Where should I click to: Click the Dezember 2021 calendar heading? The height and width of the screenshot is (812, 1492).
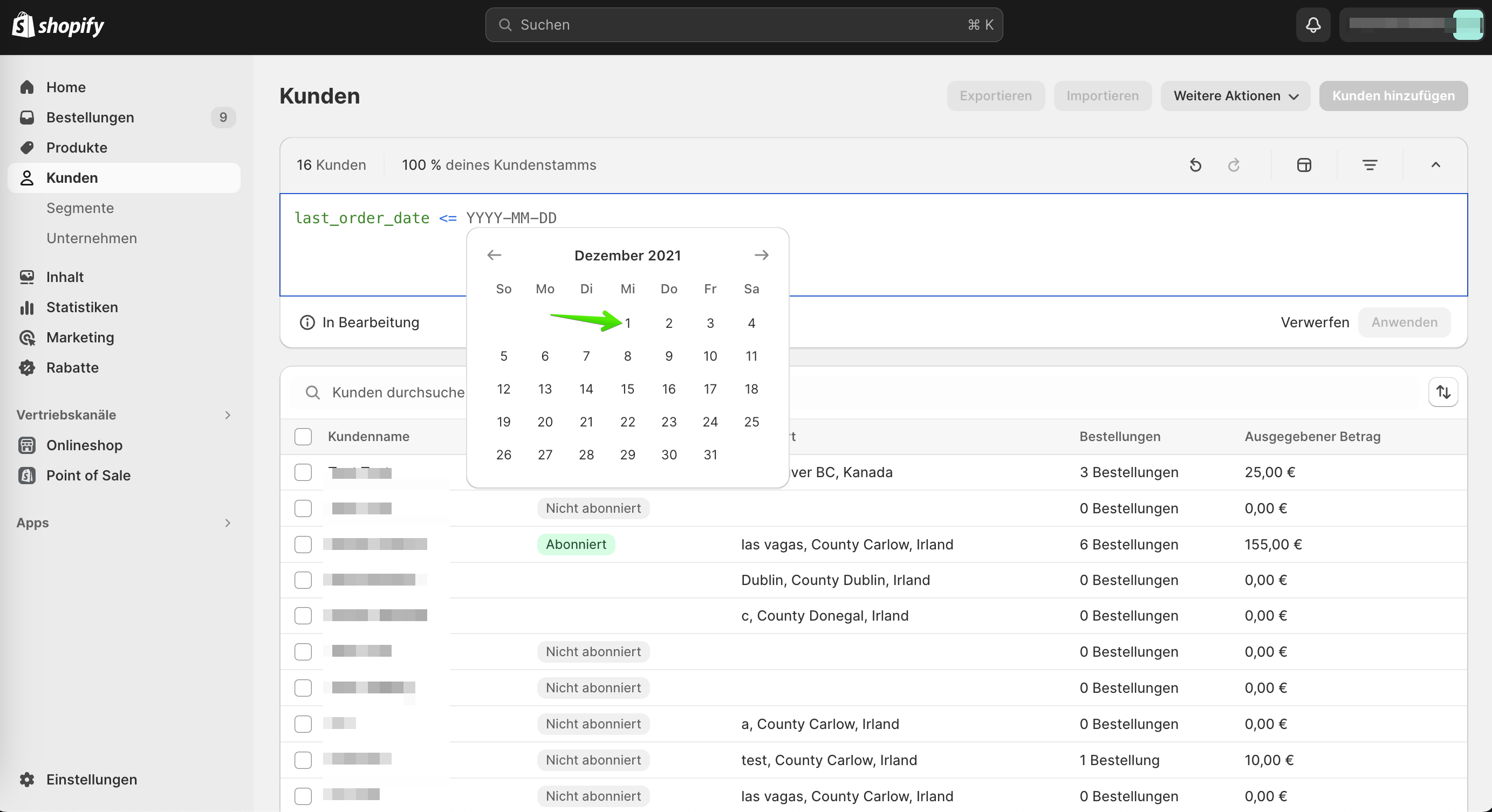[627, 255]
